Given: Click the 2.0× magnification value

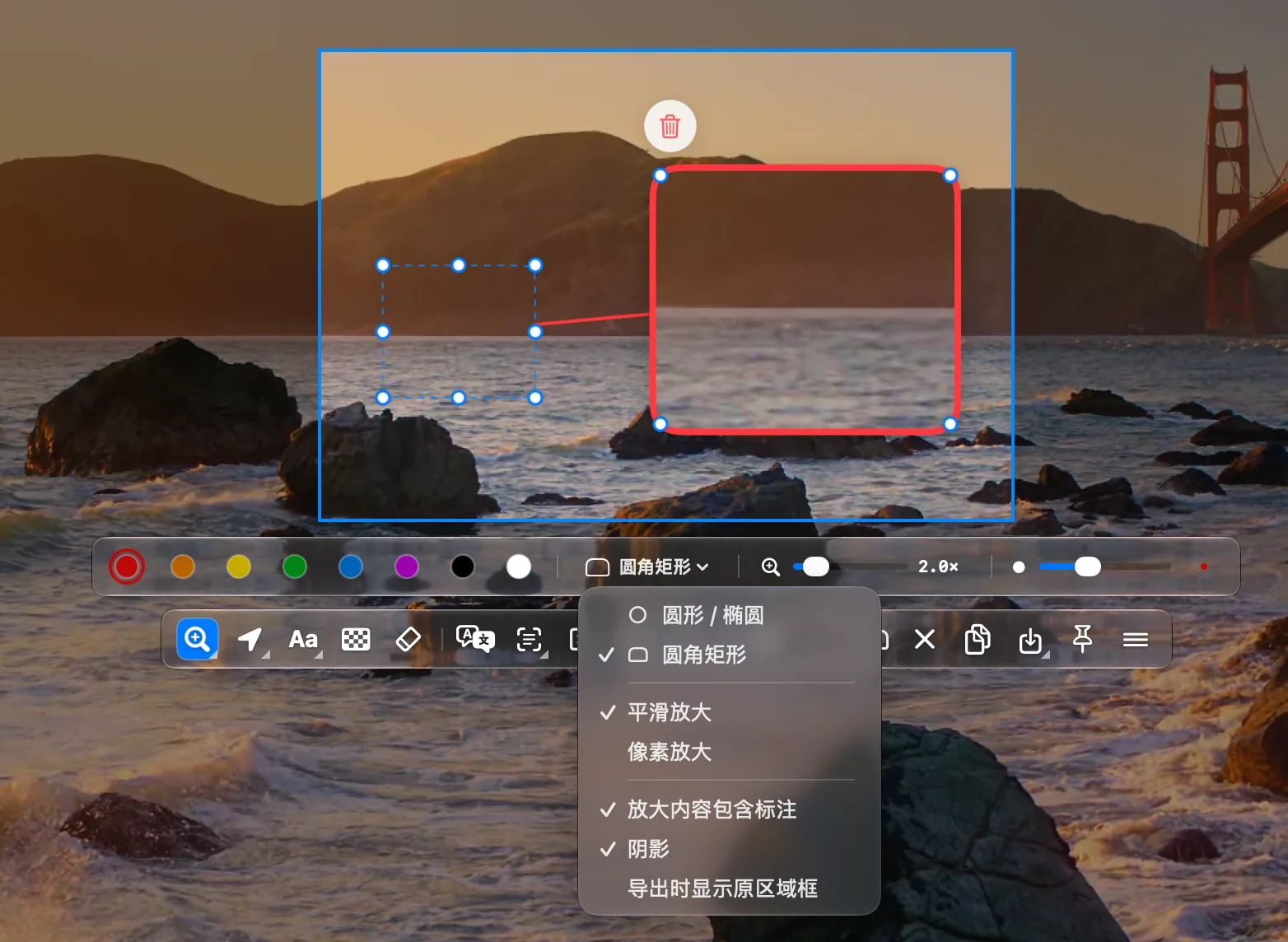Looking at the screenshot, I should tap(938, 567).
